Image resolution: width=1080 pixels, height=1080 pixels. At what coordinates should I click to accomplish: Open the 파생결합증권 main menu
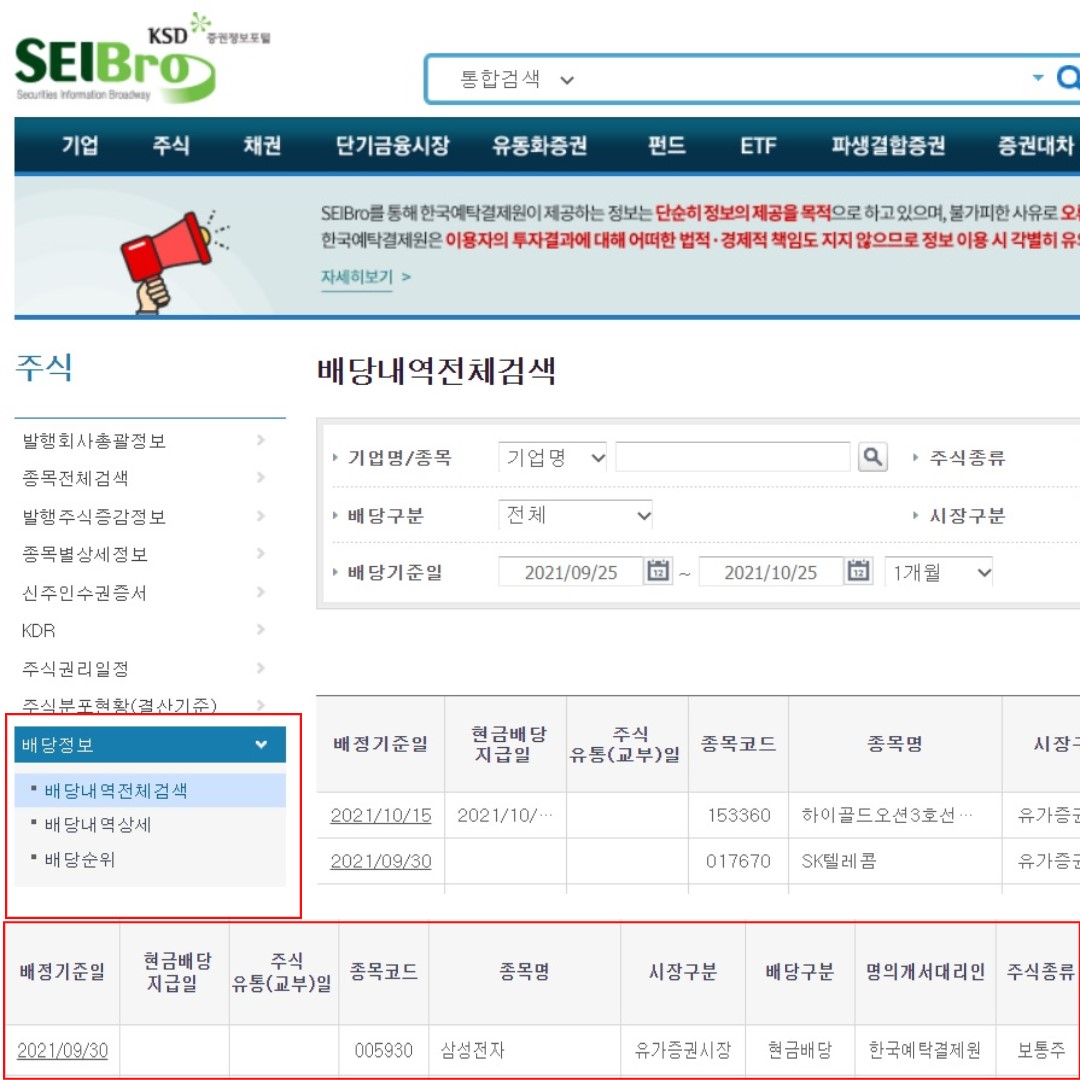[x=888, y=145]
